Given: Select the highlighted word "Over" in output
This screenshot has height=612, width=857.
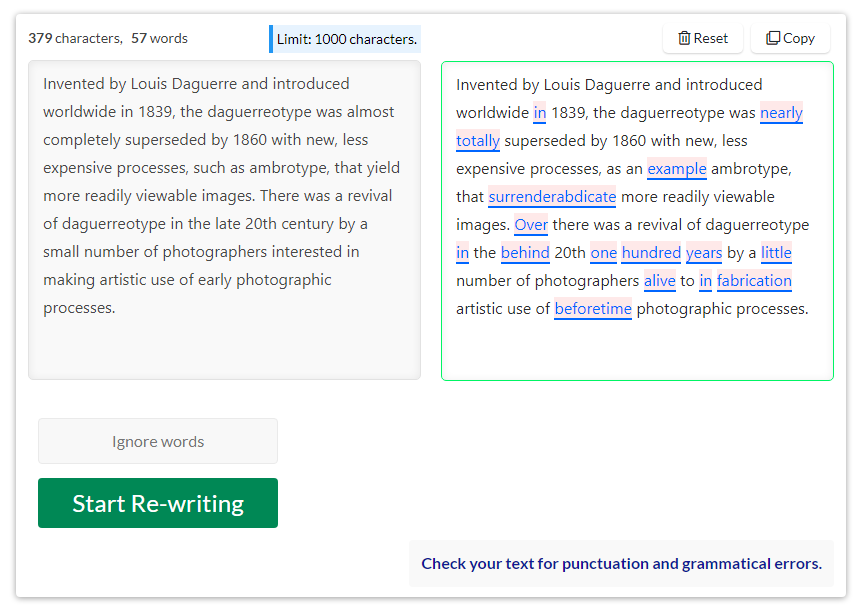Looking at the screenshot, I should [531, 224].
